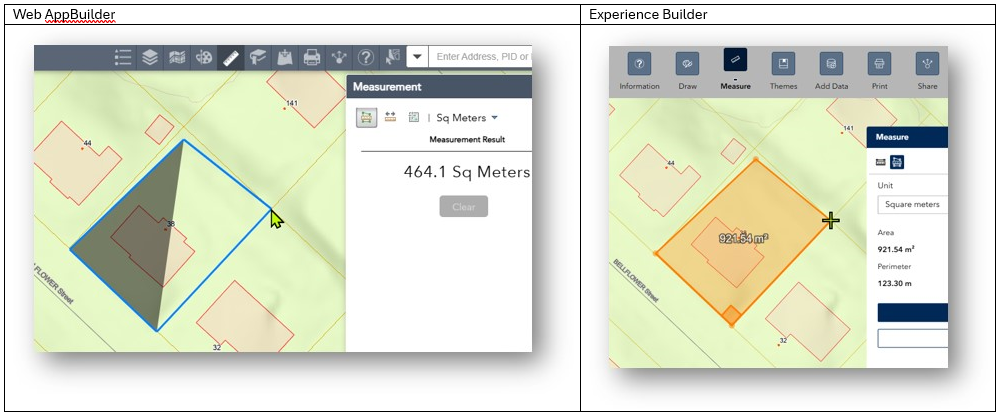Viewport: 1000px width, 416px height.
Task: Open the Help question mark icon in Web AppBuilder
Action: pyautogui.click(x=365, y=57)
